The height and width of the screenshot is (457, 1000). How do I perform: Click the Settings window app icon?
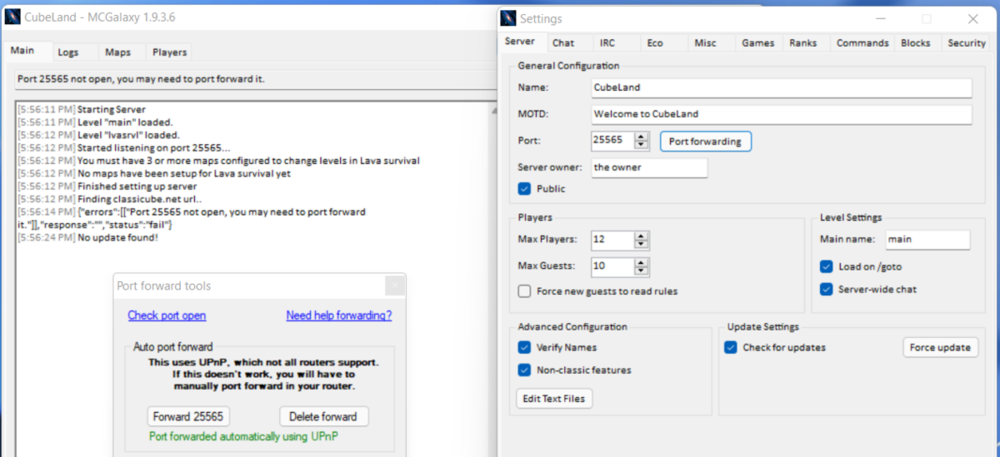(x=508, y=18)
